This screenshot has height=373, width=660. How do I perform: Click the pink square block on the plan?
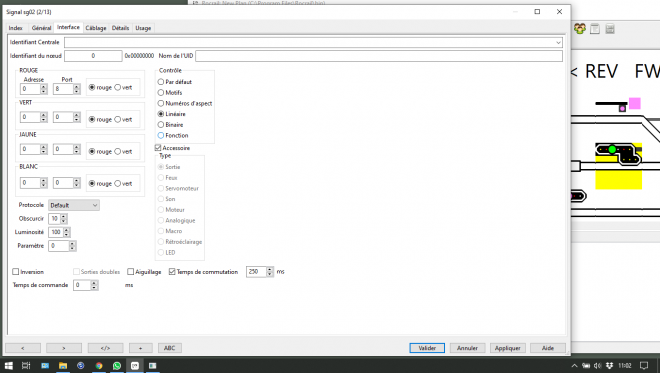635,104
